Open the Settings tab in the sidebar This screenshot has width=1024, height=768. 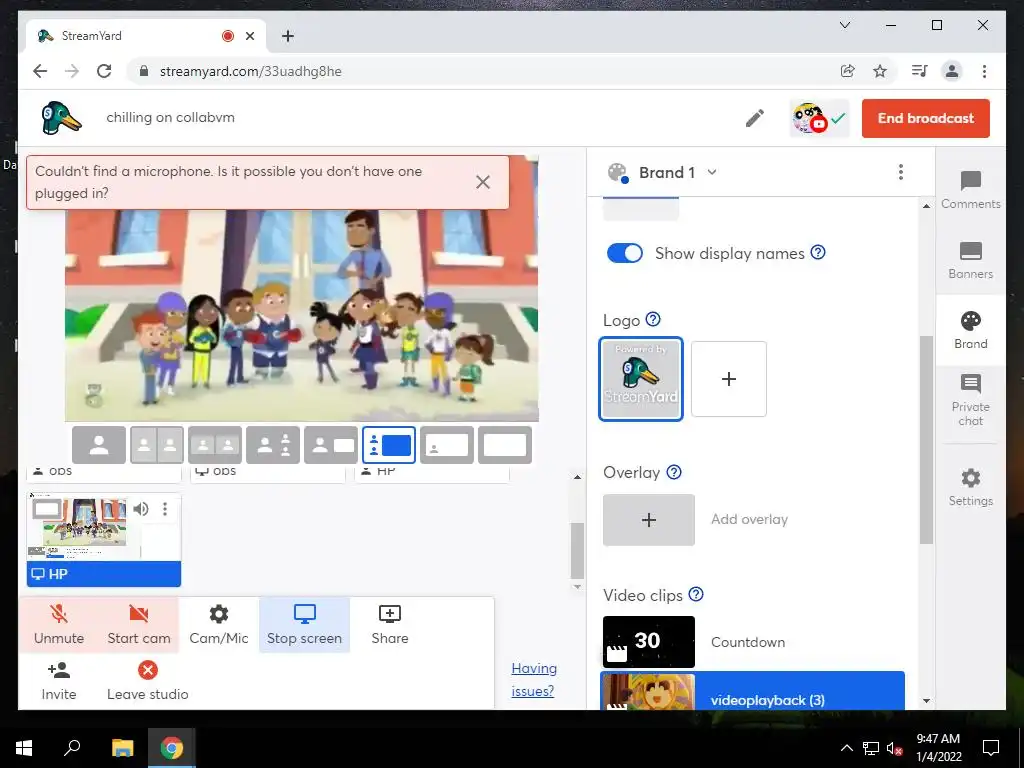click(970, 487)
